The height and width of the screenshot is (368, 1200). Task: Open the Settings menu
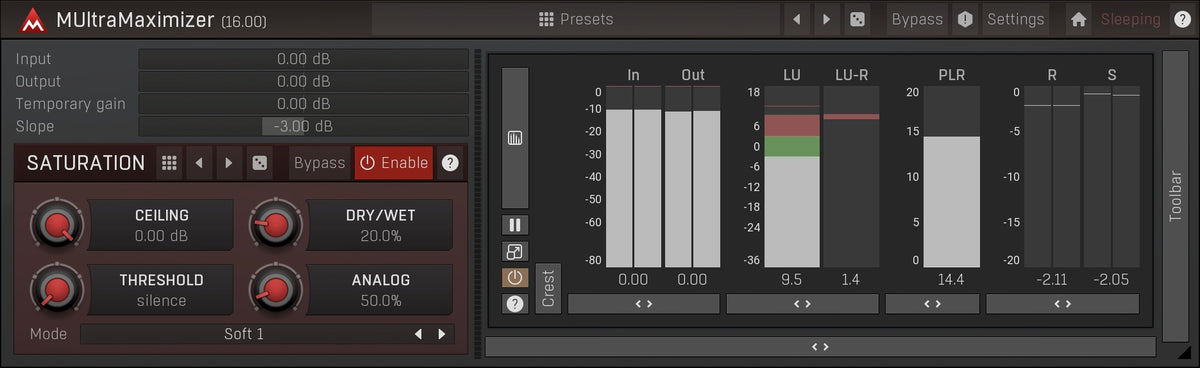1015,19
